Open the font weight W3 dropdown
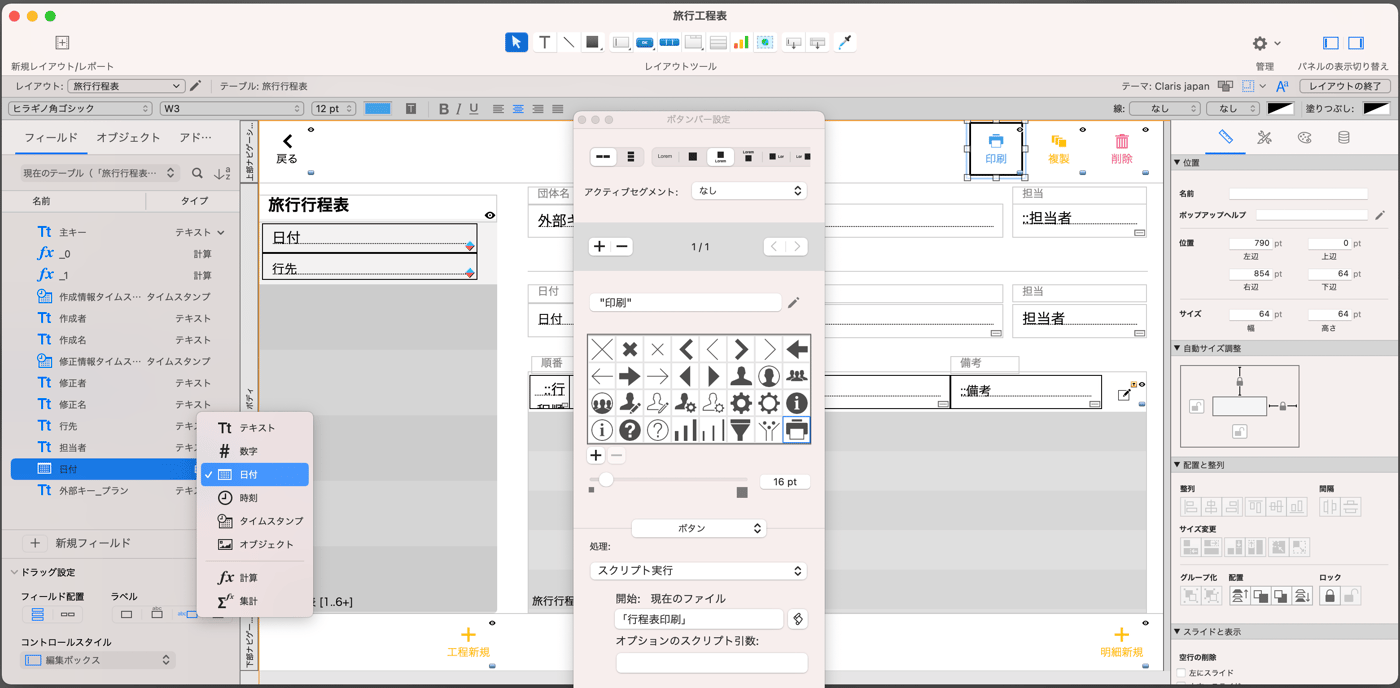This screenshot has height=688, width=1400. point(231,108)
